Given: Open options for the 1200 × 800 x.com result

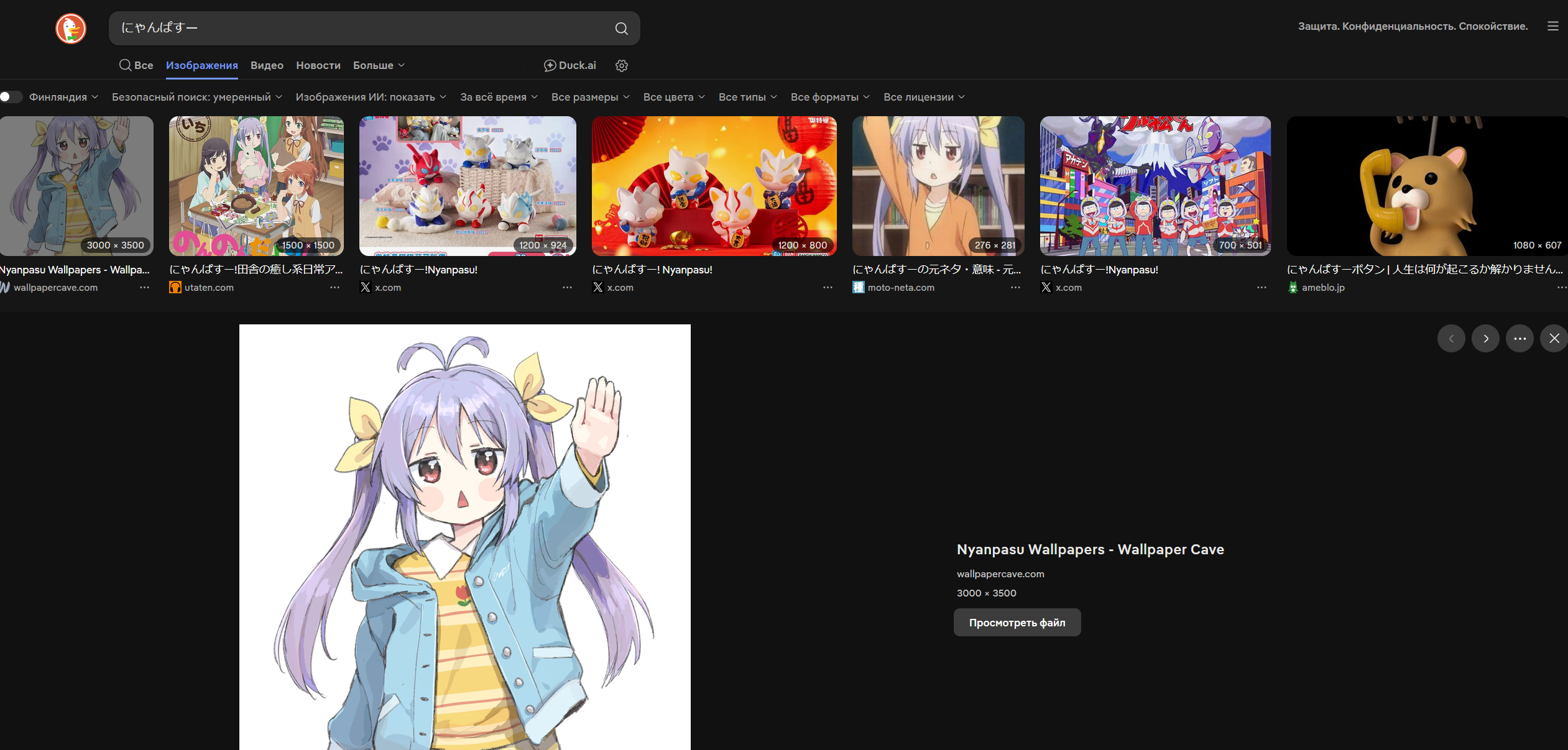Looking at the screenshot, I should [828, 288].
